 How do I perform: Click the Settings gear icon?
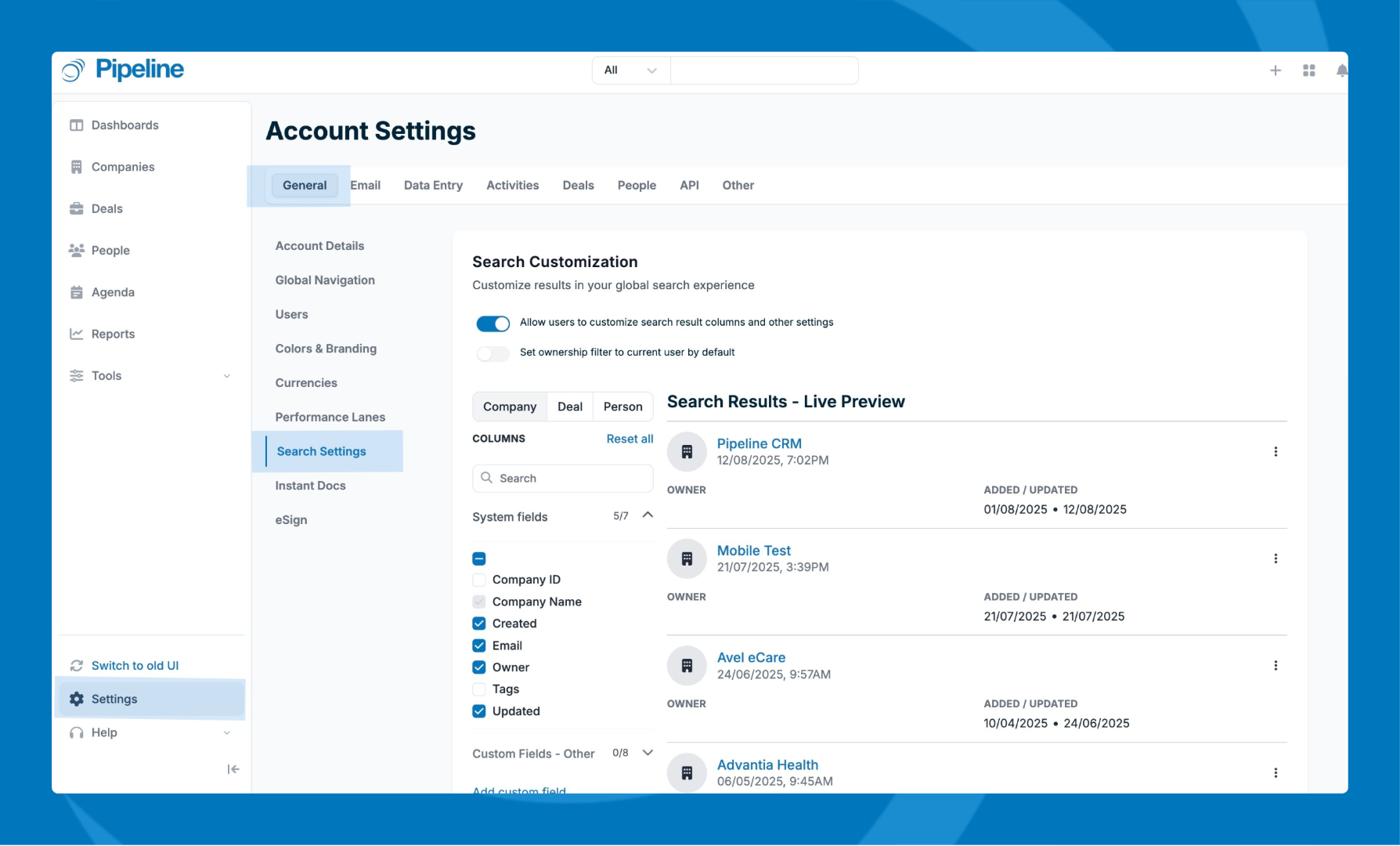tap(76, 699)
